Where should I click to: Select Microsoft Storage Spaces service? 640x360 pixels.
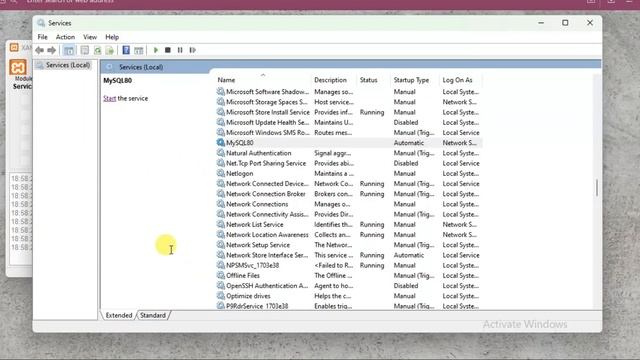349,102
